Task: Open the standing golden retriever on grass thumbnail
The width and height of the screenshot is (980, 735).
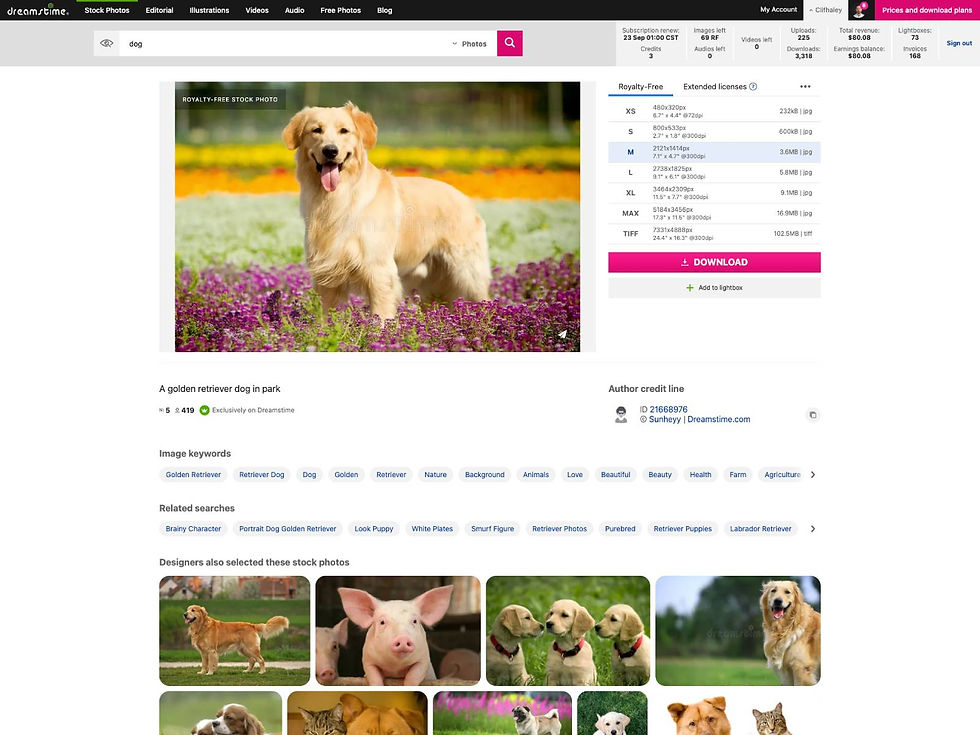Action: coord(234,631)
